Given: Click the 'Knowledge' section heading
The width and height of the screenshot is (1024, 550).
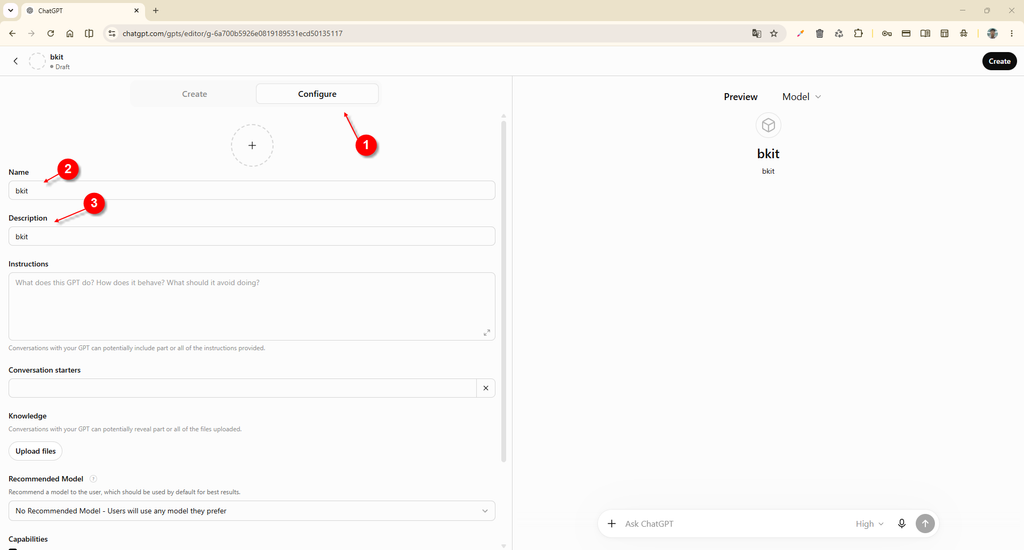Looking at the screenshot, I should click(x=27, y=416).
